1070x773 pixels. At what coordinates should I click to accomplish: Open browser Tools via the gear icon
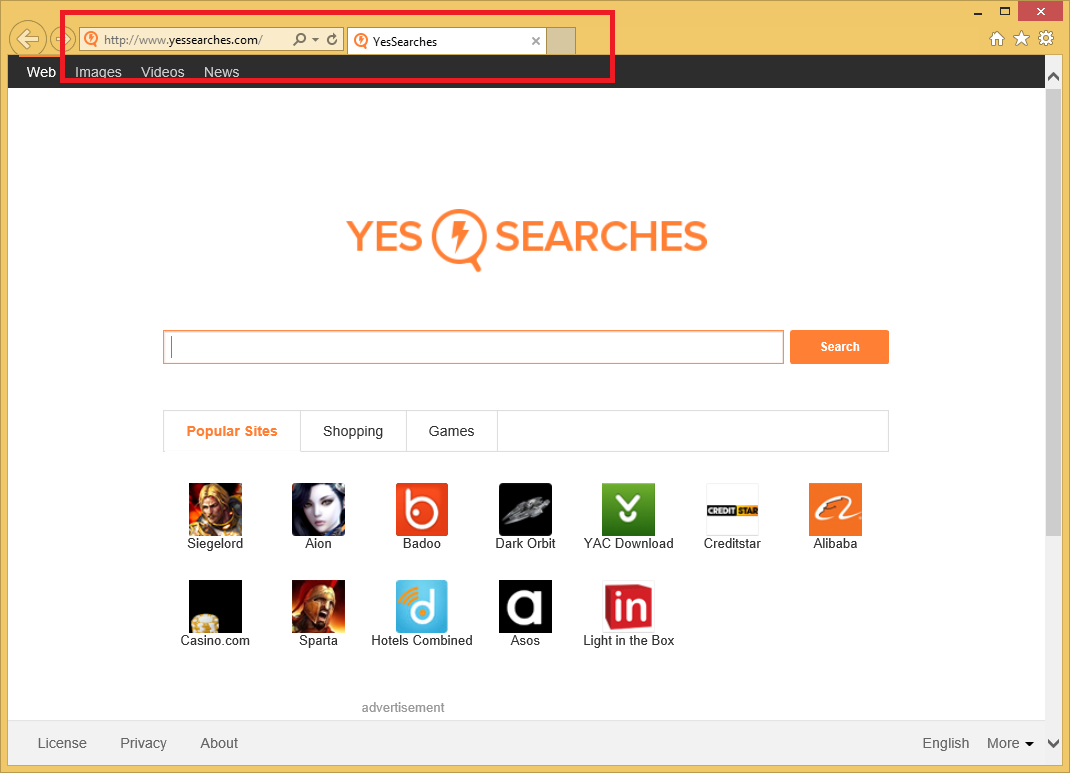1046,38
